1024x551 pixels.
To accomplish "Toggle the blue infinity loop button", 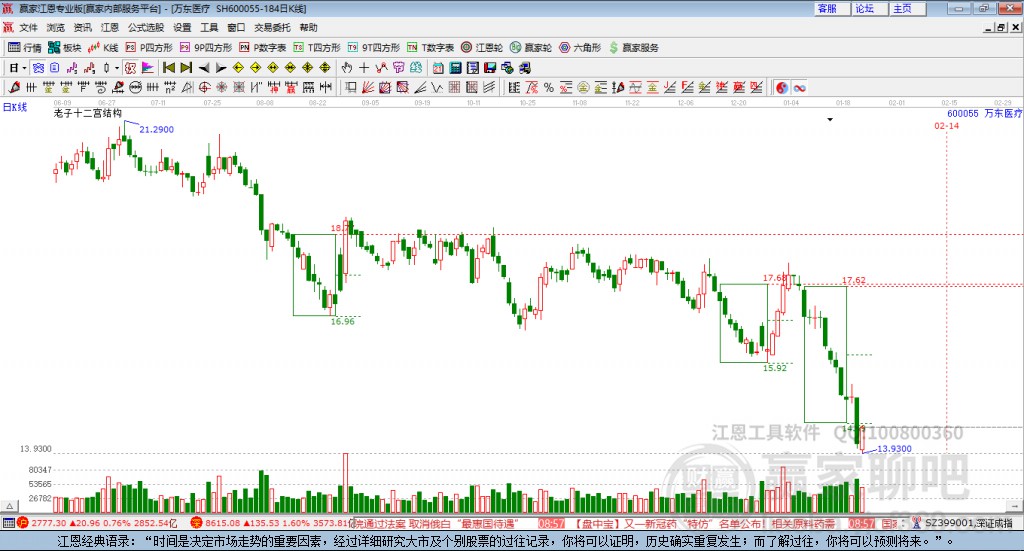I will coord(799,87).
